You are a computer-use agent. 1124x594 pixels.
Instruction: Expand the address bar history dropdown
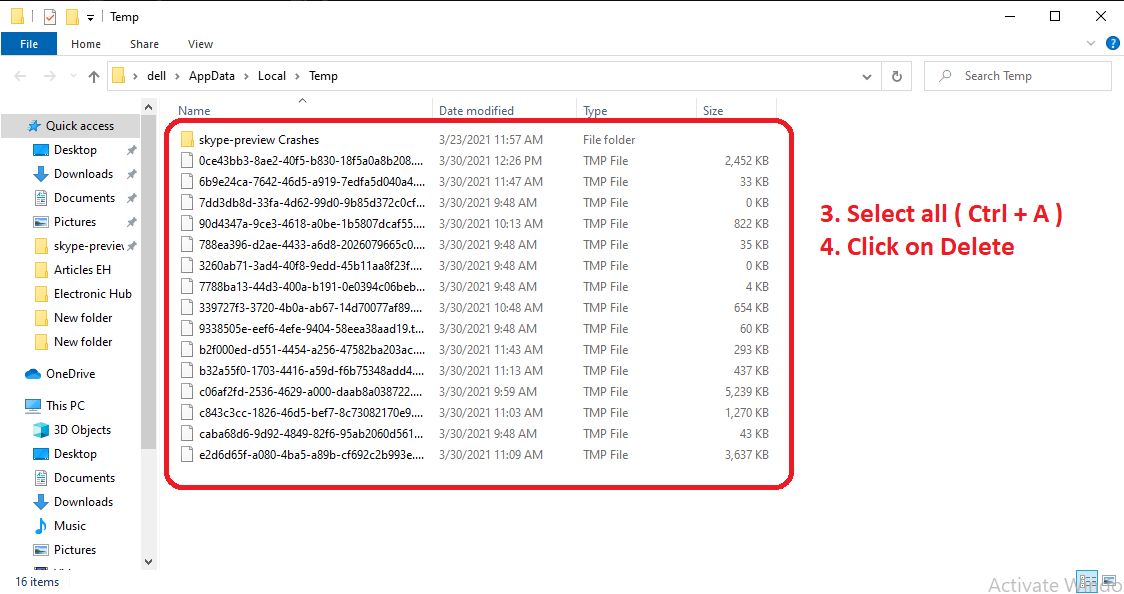click(x=867, y=76)
